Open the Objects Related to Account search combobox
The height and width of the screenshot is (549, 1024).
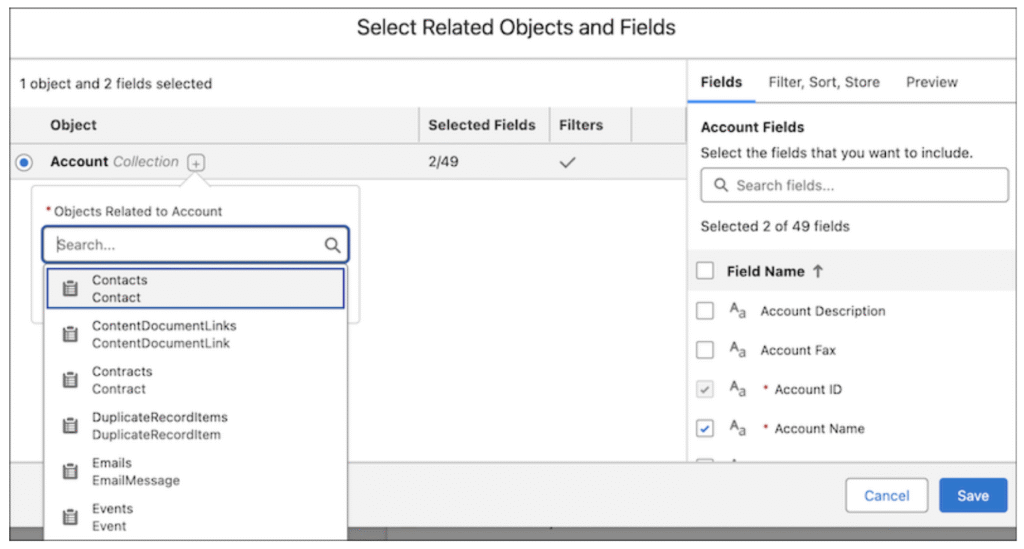point(185,245)
